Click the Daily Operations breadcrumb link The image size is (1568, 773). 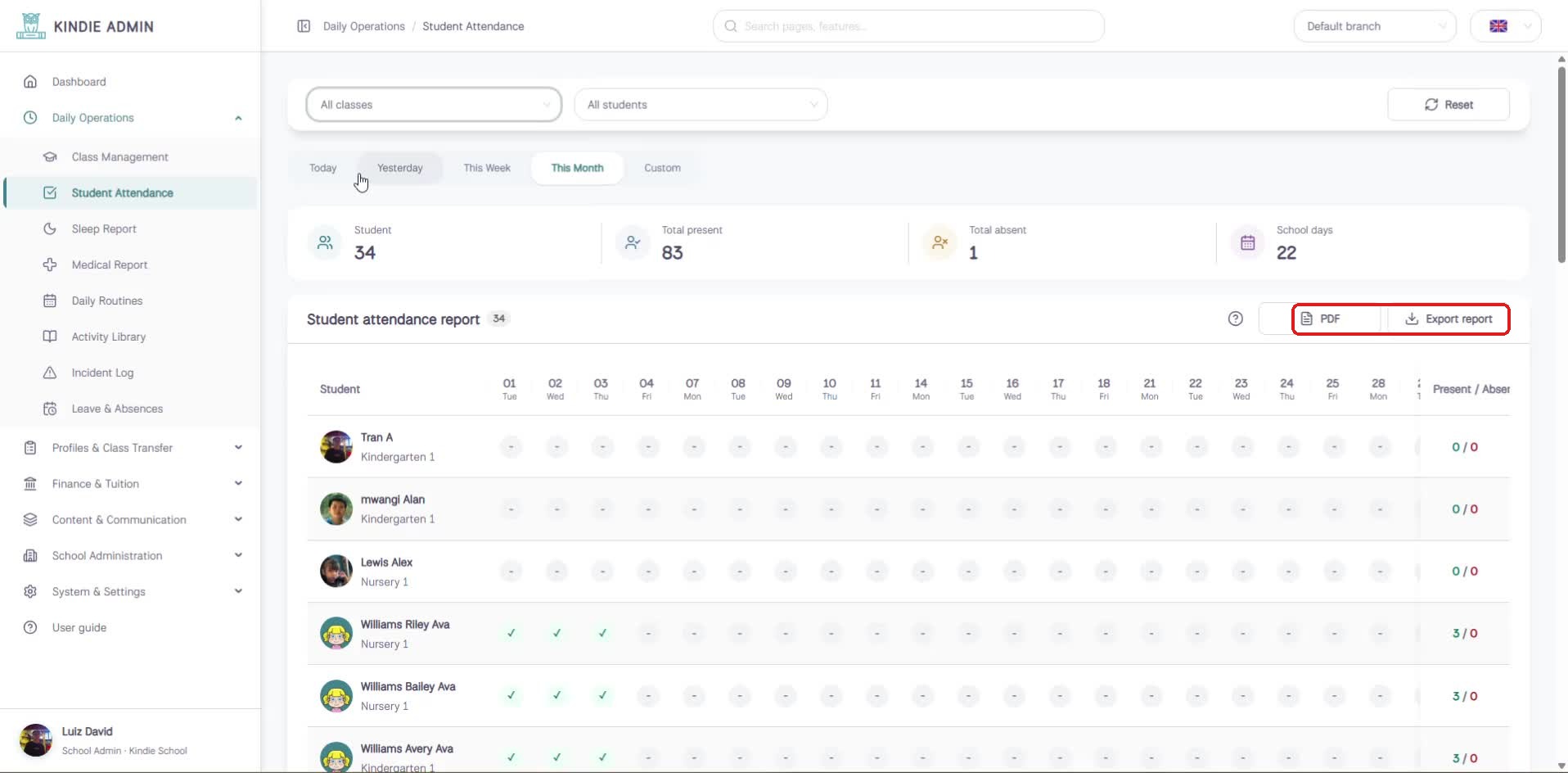(364, 26)
